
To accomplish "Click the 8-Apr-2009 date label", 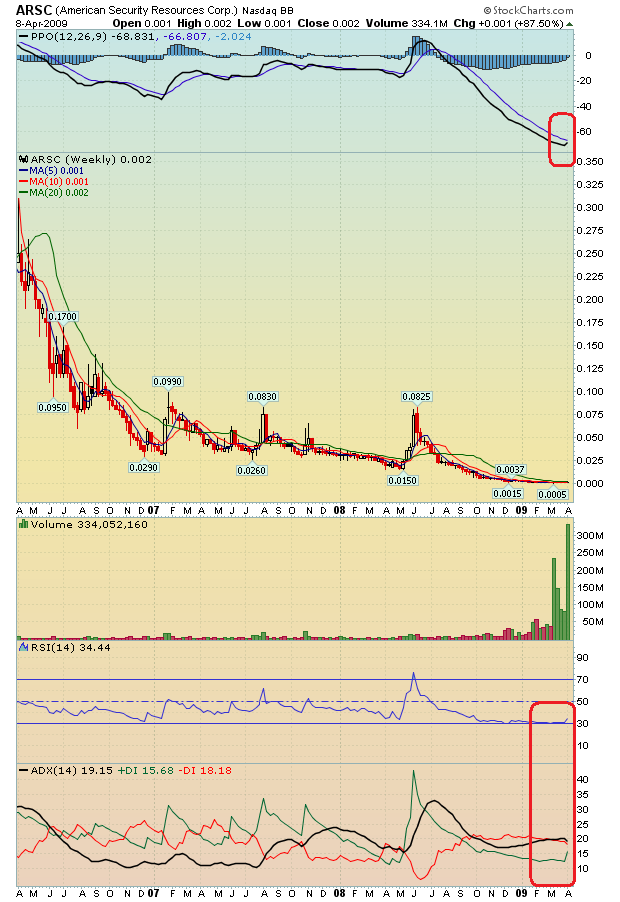I will tap(41, 24).
